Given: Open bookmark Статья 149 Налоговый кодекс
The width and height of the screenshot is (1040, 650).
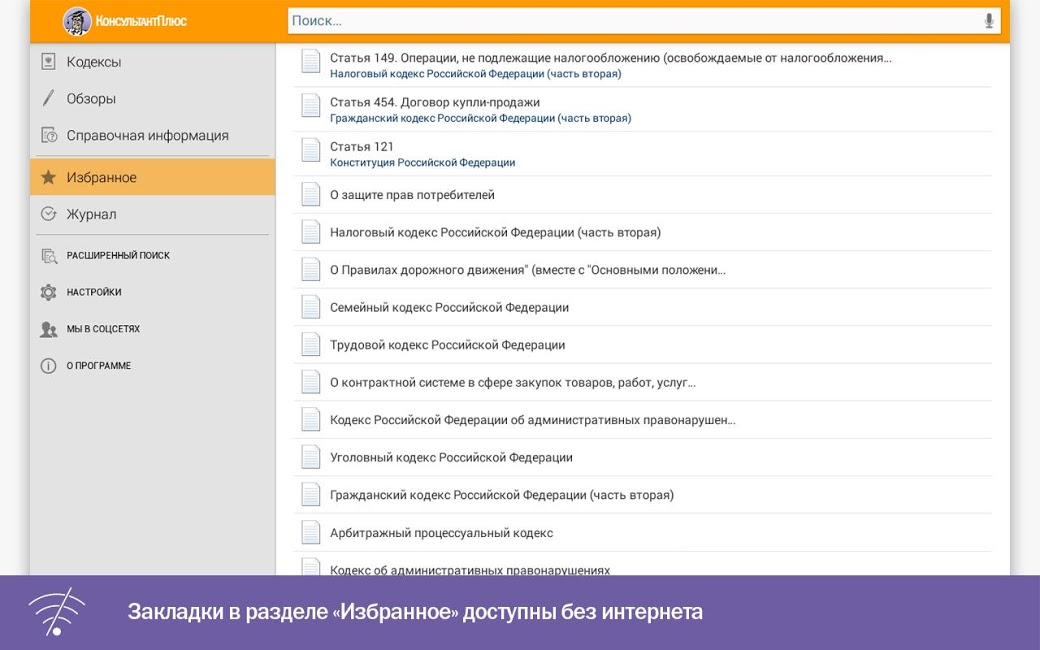Looking at the screenshot, I should tap(610, 65).
